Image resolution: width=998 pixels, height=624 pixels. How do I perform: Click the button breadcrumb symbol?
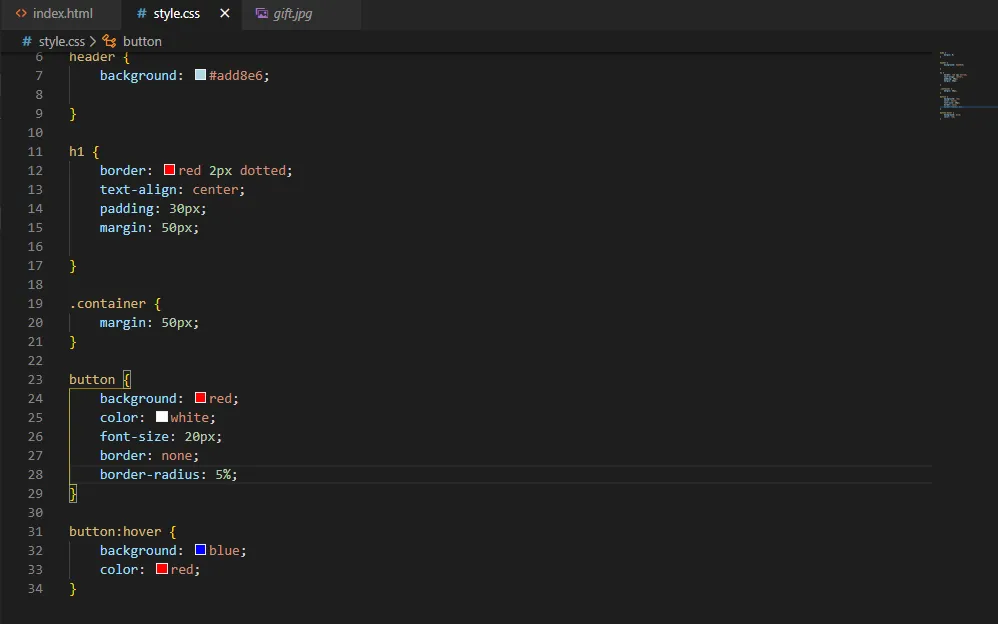[x=142, y=41]
